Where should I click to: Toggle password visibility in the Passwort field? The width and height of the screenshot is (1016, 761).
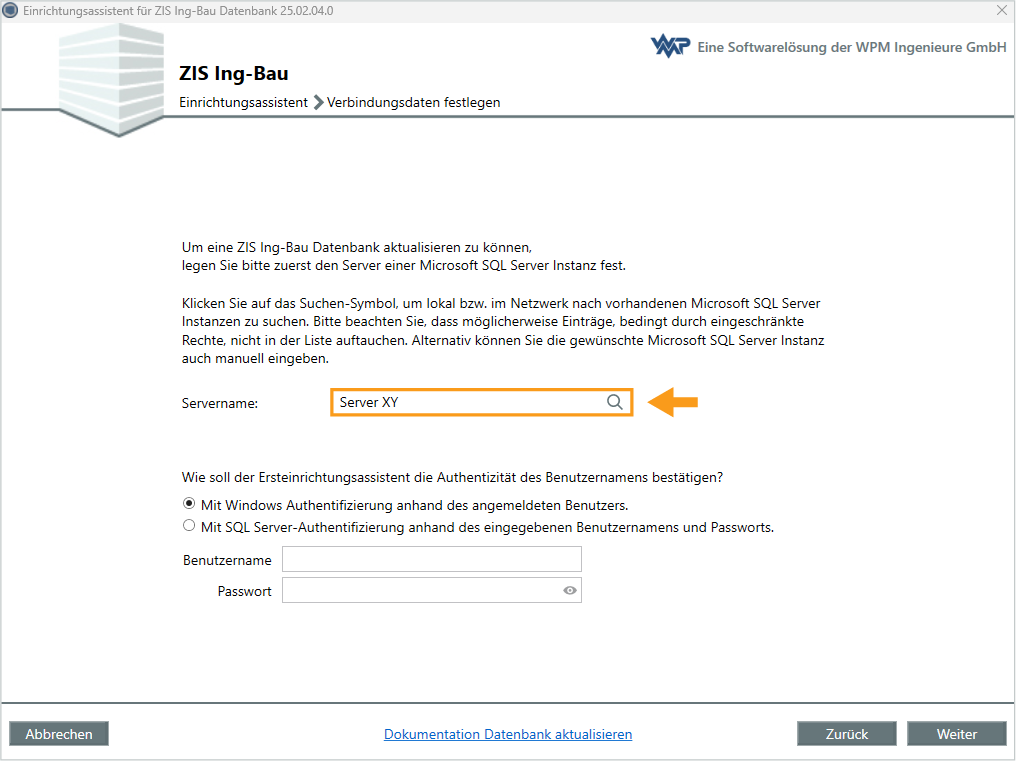pos(569,590)
